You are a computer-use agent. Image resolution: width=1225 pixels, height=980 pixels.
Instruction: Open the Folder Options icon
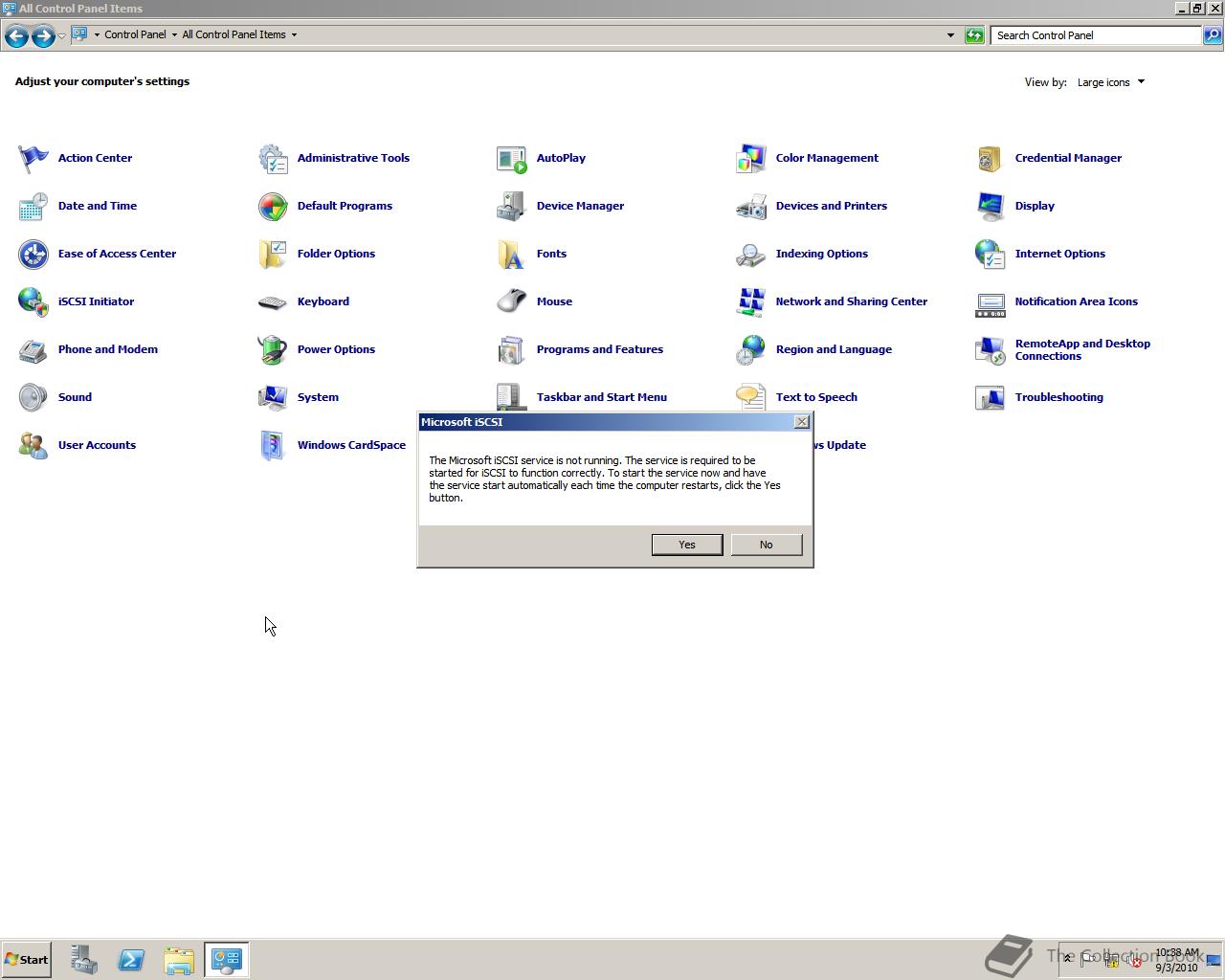[x=273, y=255]
